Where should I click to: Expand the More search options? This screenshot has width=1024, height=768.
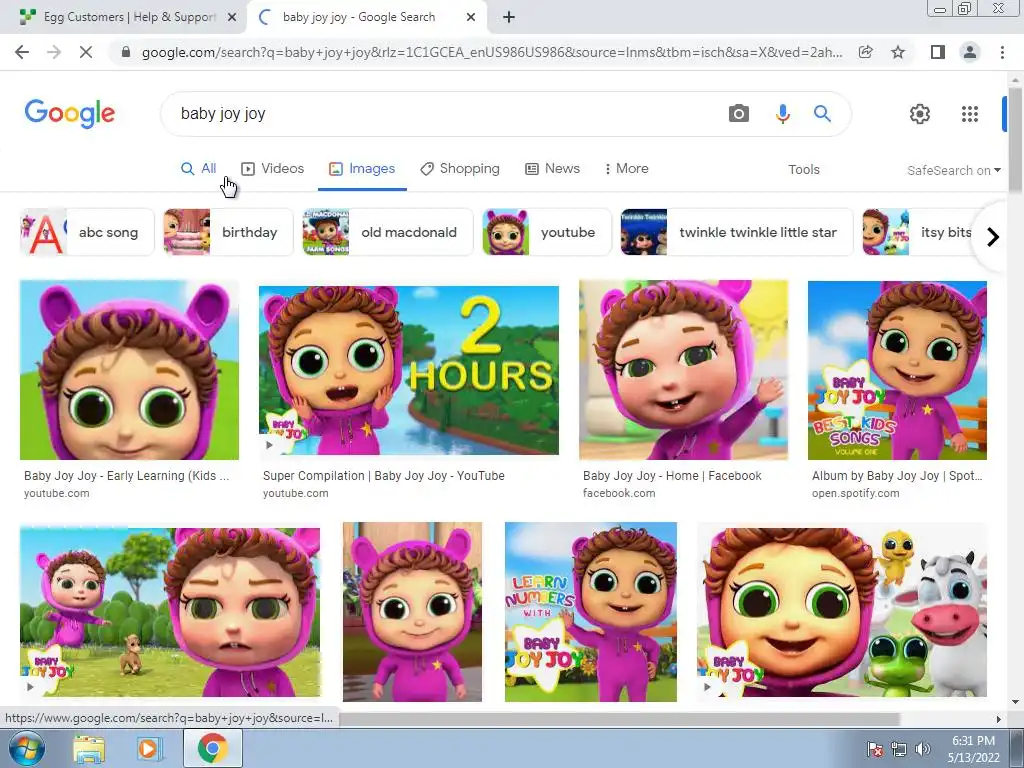click(626, 168)
